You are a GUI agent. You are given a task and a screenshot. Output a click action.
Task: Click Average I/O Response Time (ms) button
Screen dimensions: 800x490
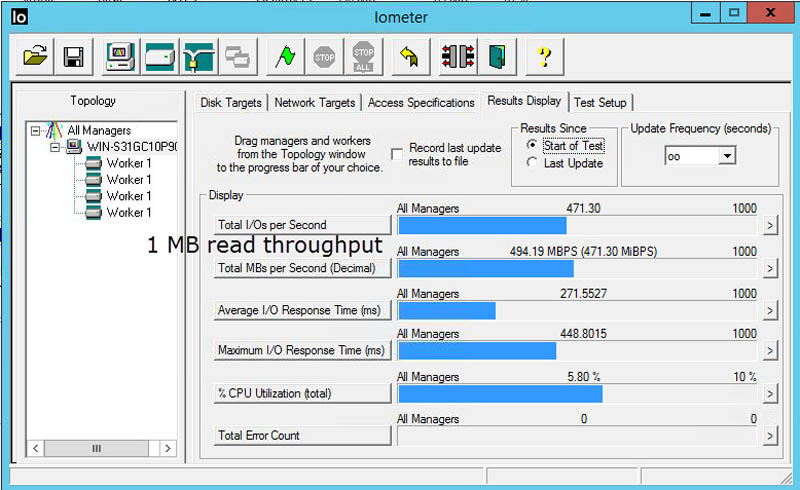(302, 310)
